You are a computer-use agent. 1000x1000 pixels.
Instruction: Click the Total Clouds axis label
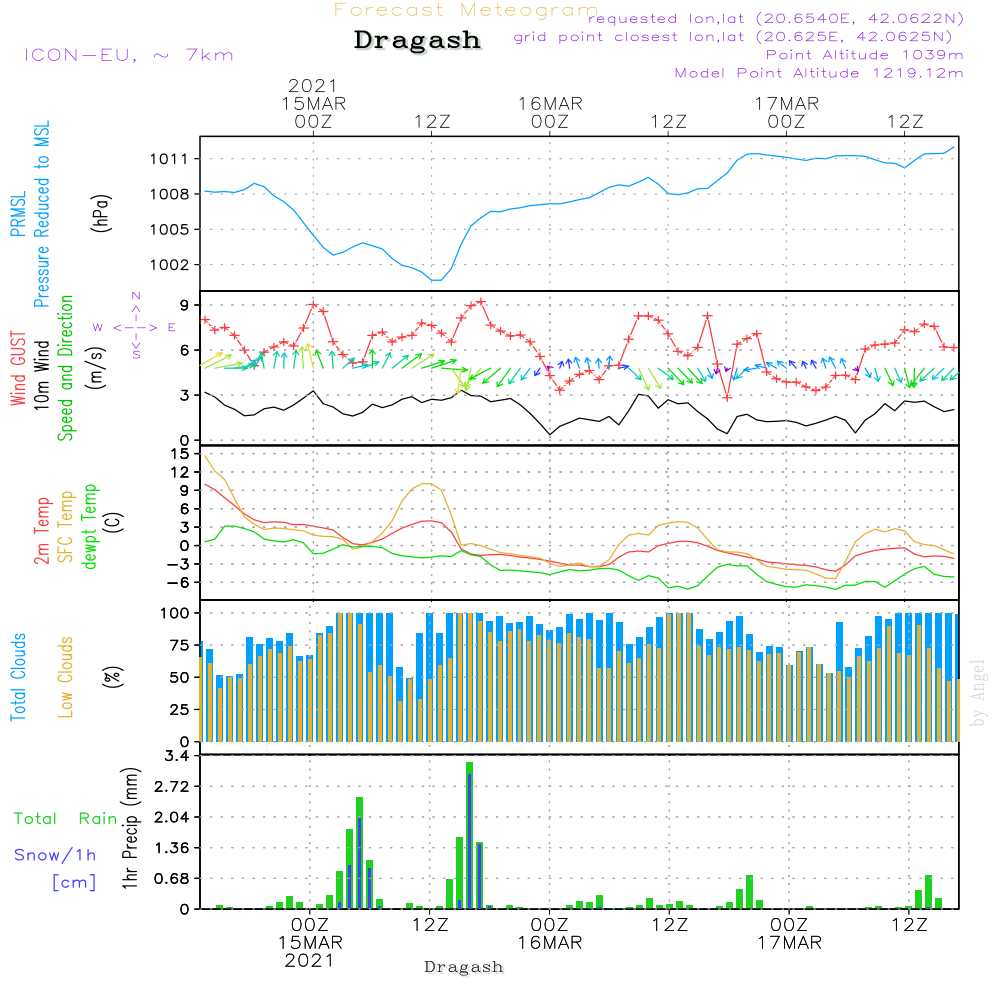[19, 677]
